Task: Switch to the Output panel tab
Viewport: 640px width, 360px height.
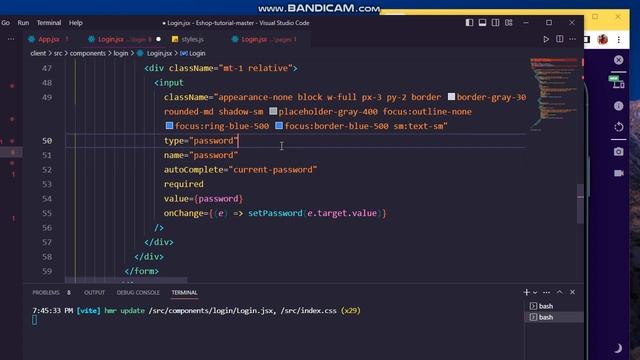Action: click(94, 293)
